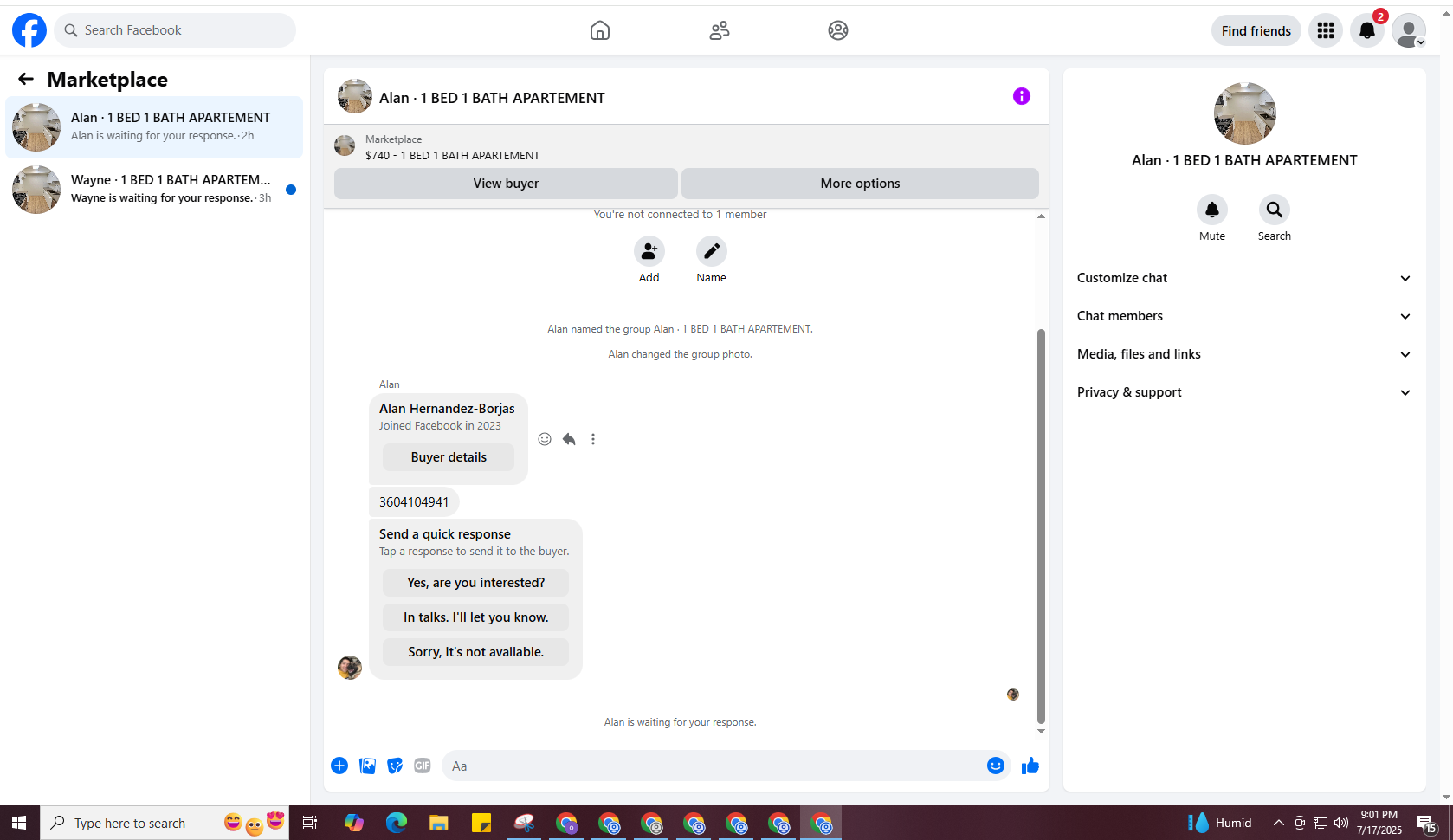The width and height of the screenshot is (1453, 840).
Task: Open the Friends icon in top navigation
Action: (720, 30)
